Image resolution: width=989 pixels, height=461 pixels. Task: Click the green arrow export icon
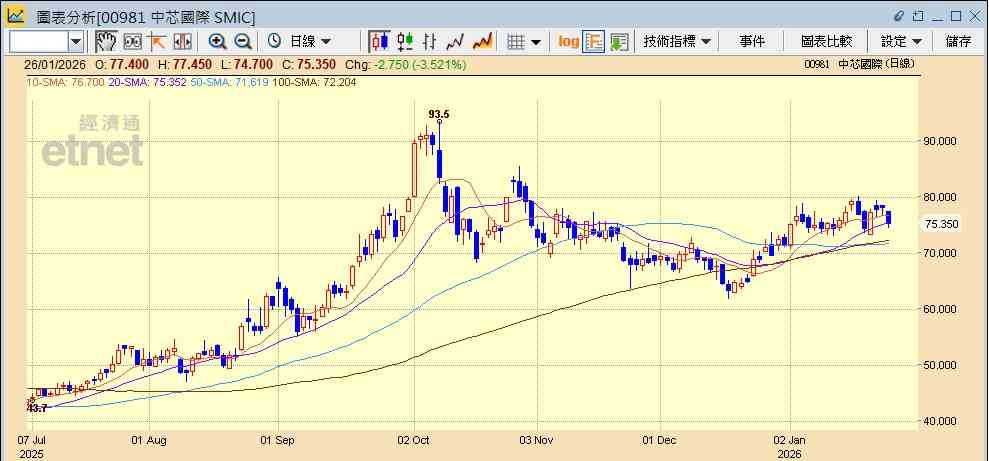[x=619, y=42]
